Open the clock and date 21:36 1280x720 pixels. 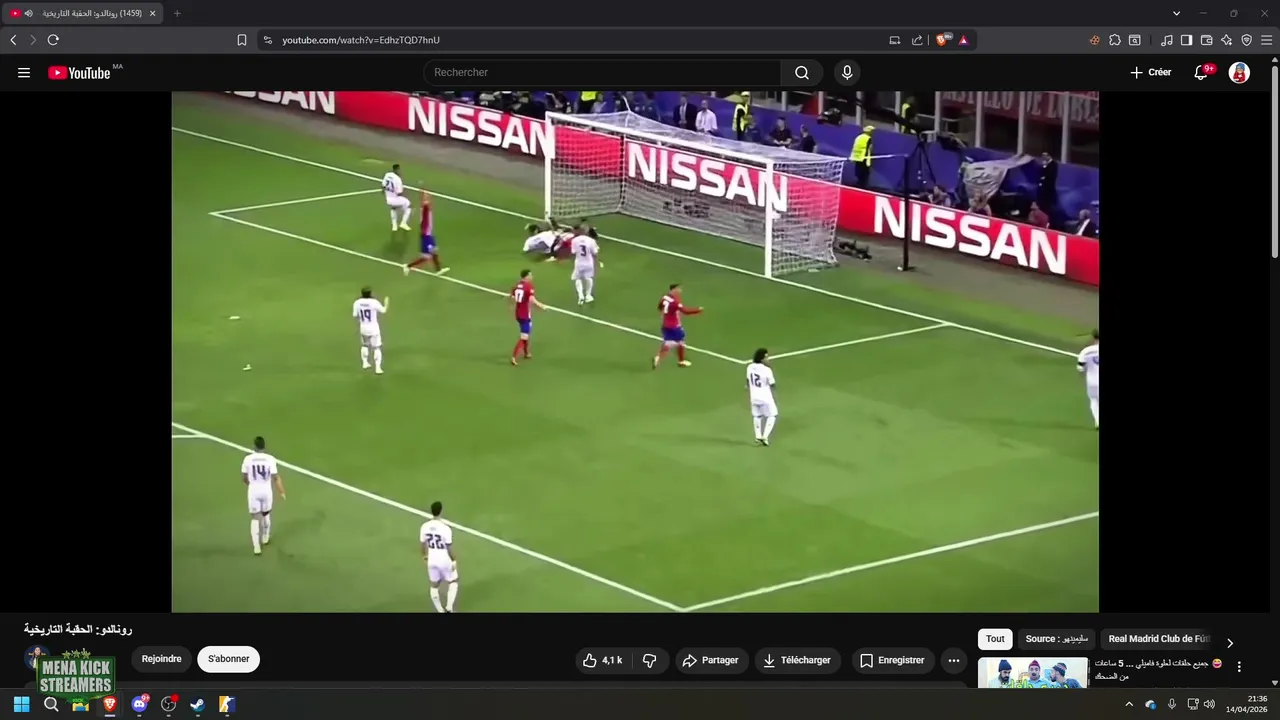[1247, 704]
